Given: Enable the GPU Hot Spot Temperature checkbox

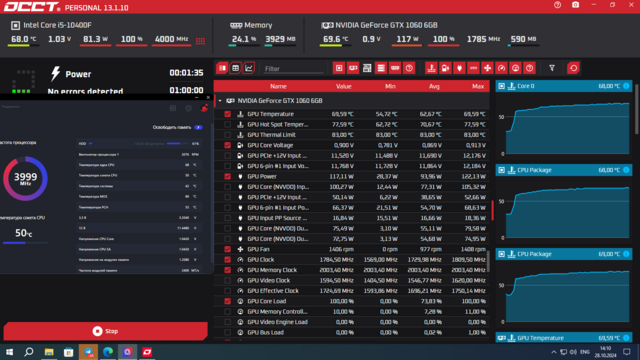Looking at the screenshot, I should [227, 124].
